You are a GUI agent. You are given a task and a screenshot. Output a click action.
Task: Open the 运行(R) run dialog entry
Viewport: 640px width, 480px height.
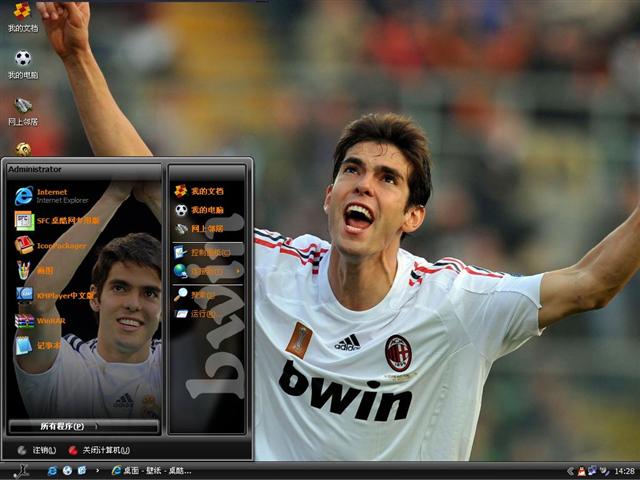coord(195,313)
